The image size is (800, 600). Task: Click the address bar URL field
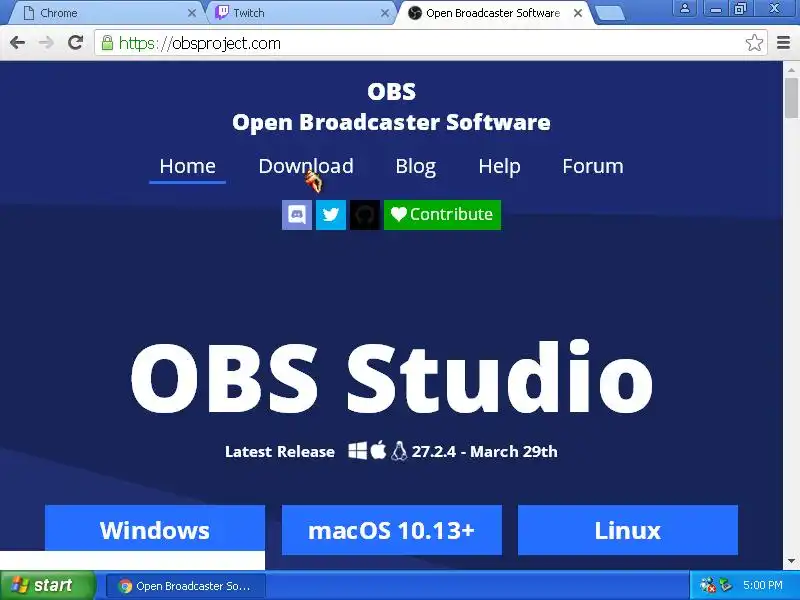pos(429,43)
